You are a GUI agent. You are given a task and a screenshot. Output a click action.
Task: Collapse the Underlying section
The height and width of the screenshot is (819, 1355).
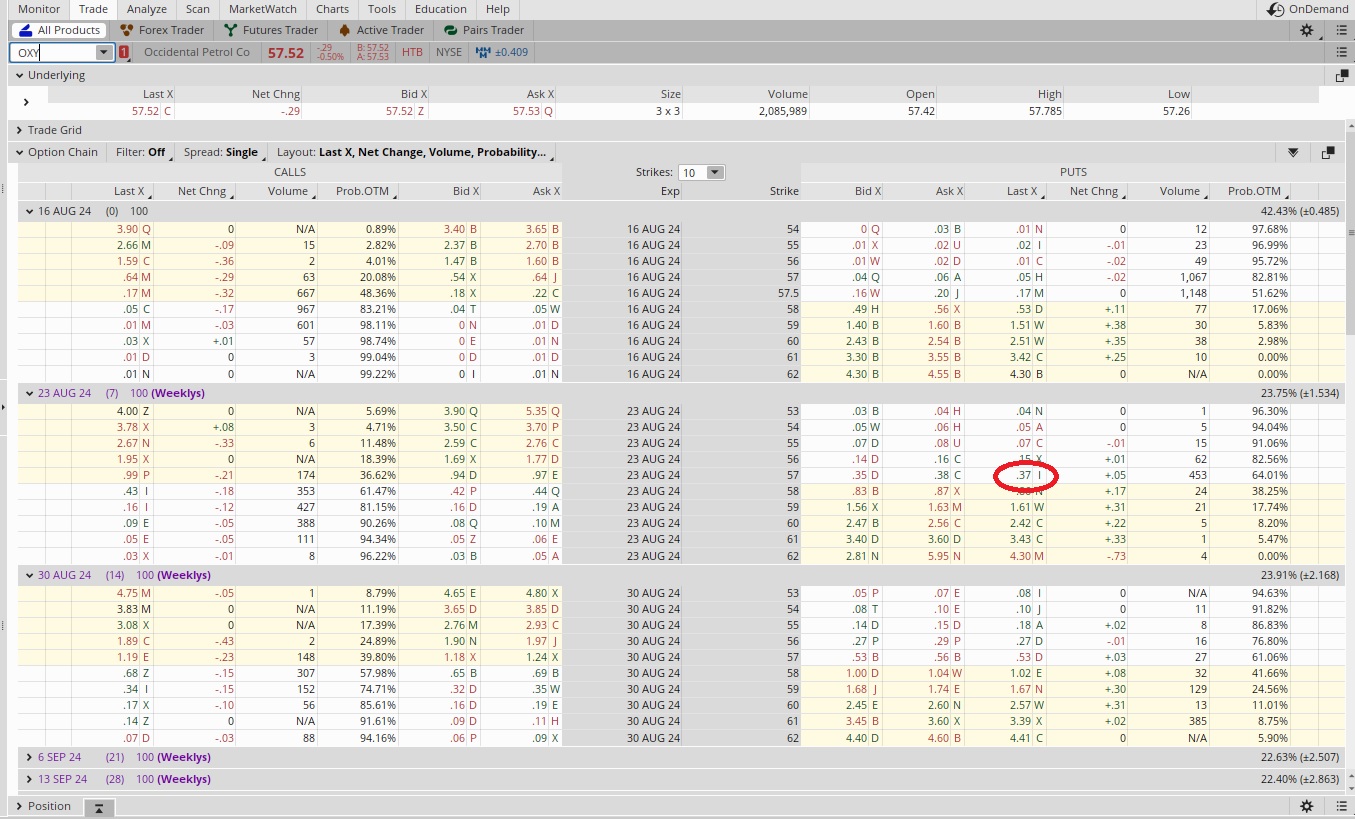[x=19, y=75]
